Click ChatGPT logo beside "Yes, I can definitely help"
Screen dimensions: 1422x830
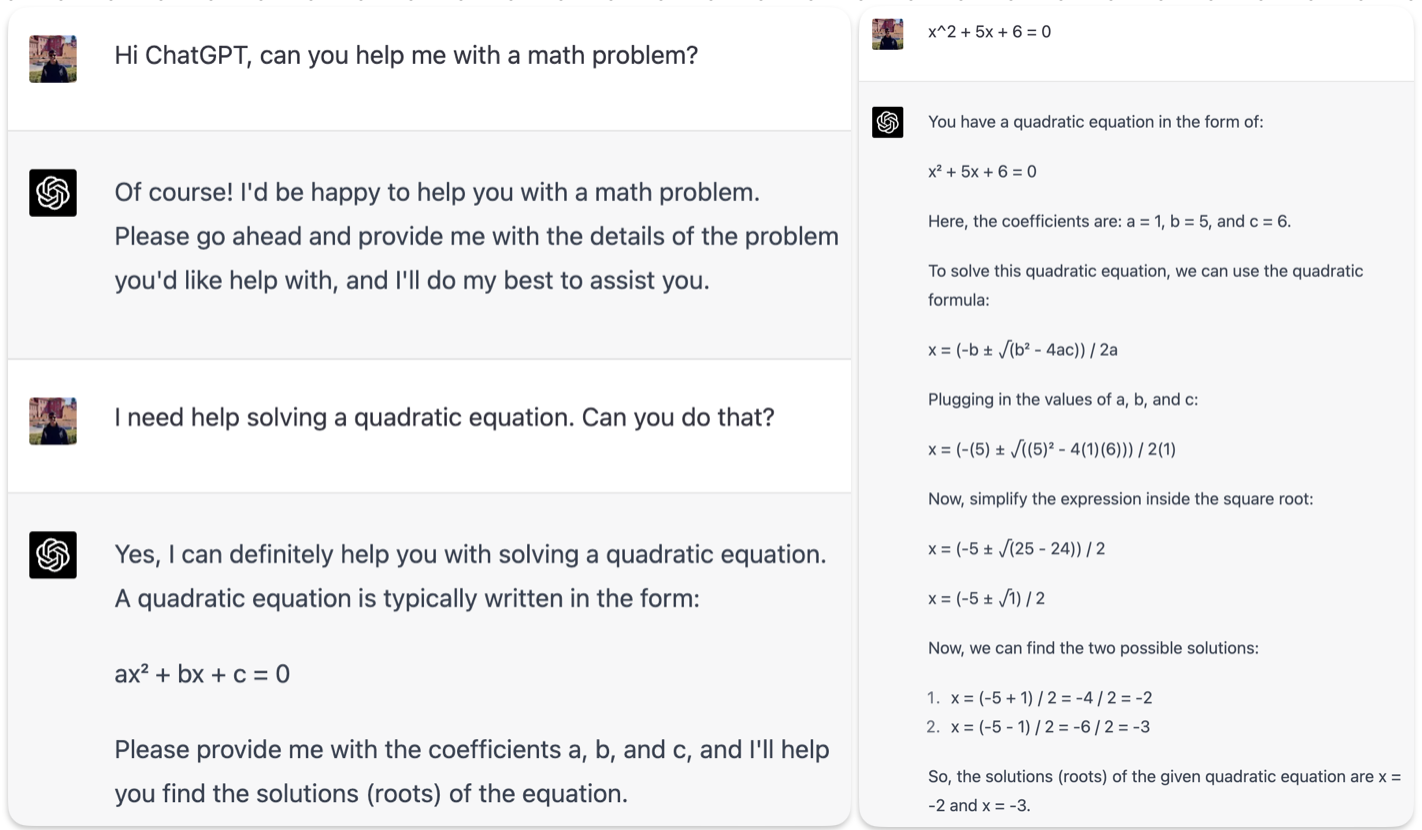[x=53, y=555]
